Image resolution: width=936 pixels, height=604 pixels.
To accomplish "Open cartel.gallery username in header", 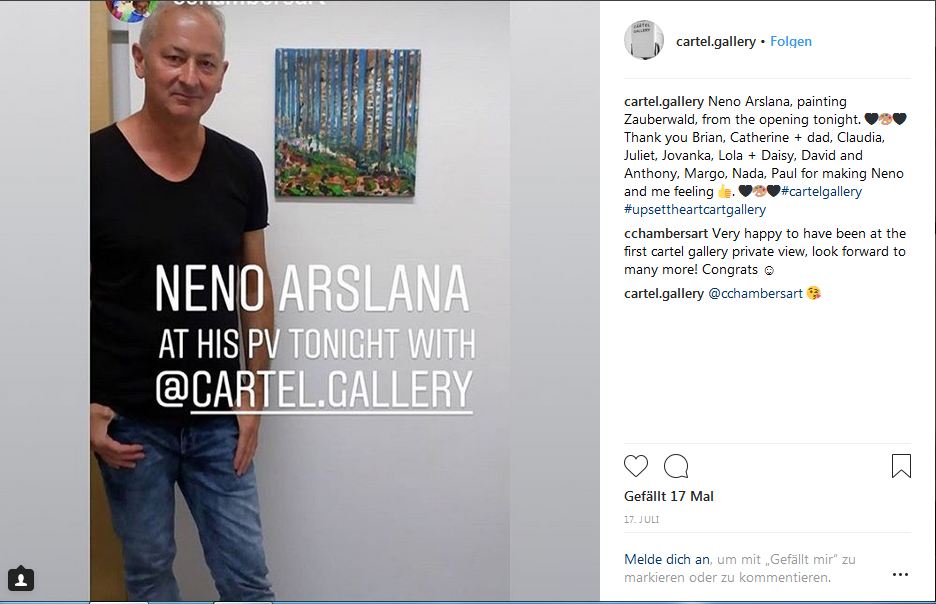I will tap(716, 41).
